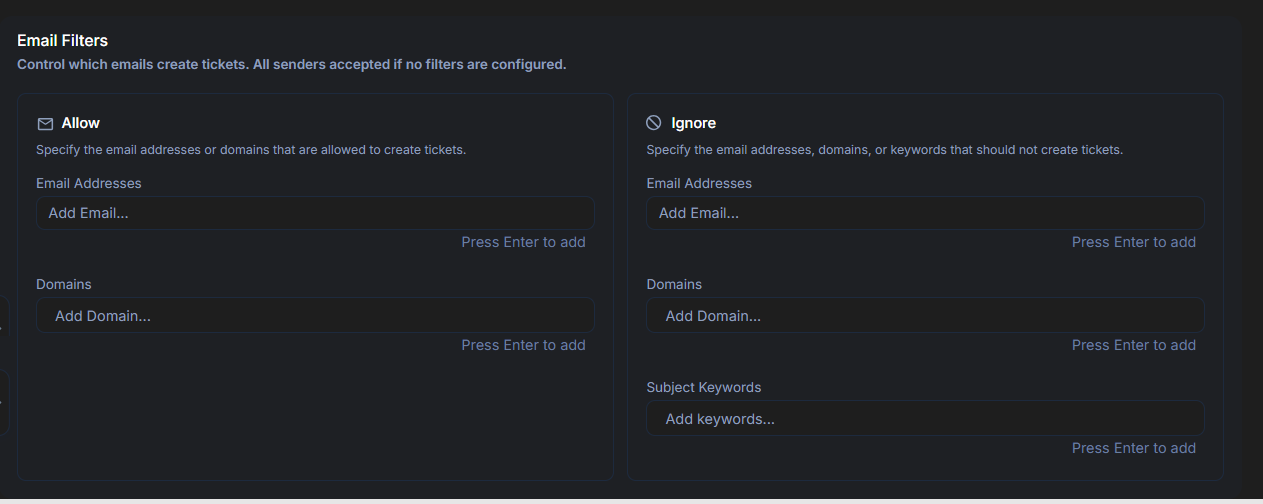
Task: Click the 'Control which emails create tickets' description
Action: pyautogui.click(x=292, y=65)
